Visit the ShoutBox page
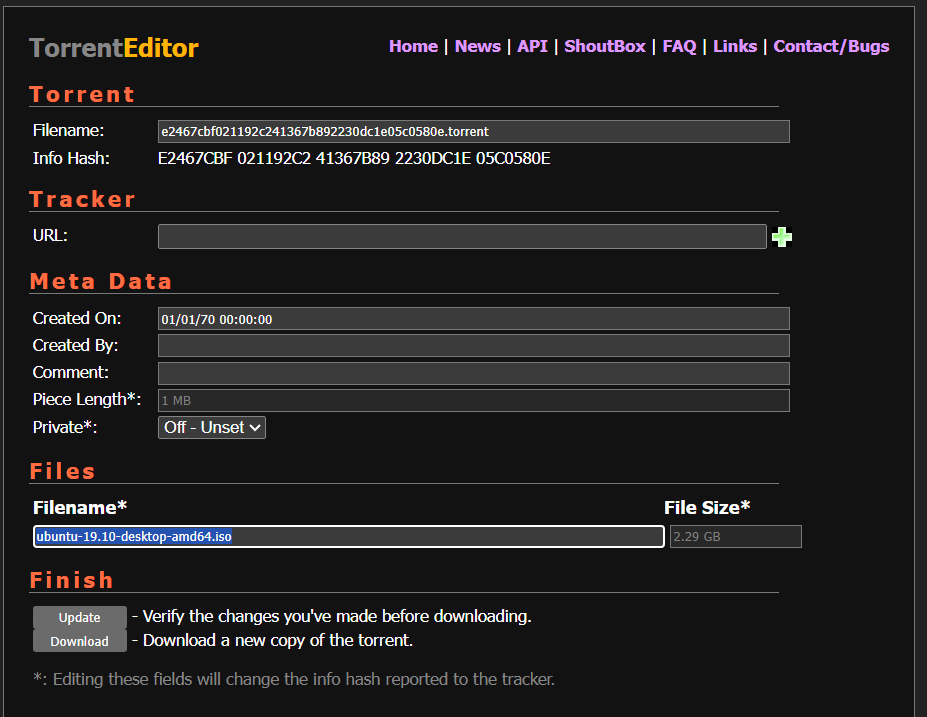The image size is (927, 717). click(x=605, y=46)
